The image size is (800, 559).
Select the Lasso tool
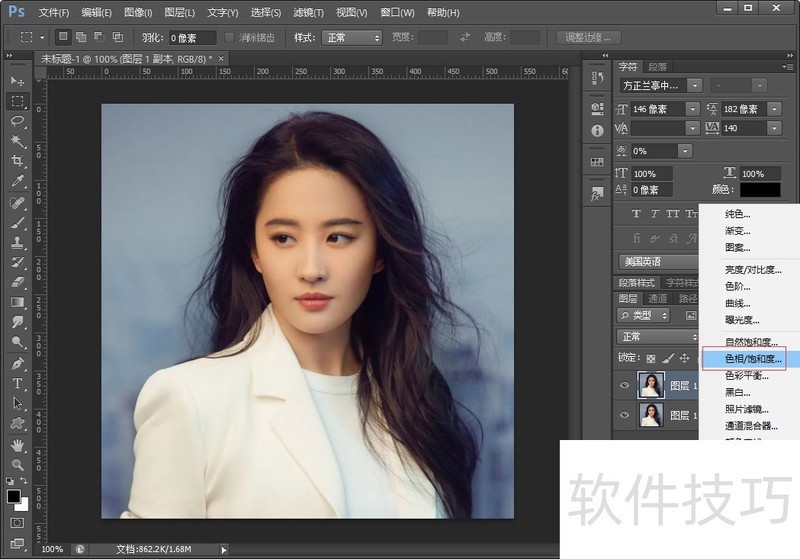pos(17,121)
